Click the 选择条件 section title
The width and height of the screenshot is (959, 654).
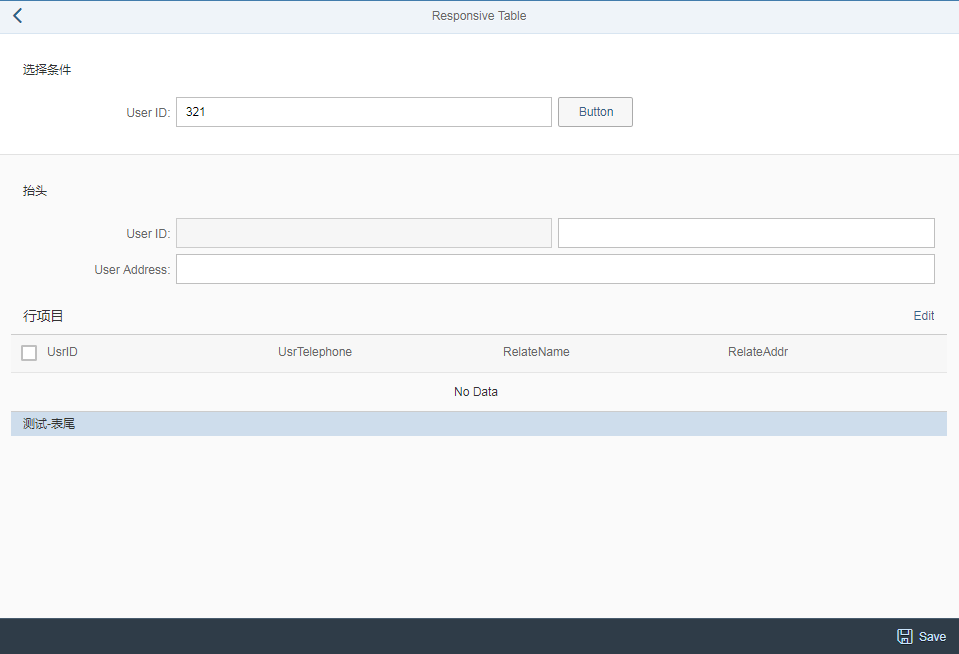[47, 70]
